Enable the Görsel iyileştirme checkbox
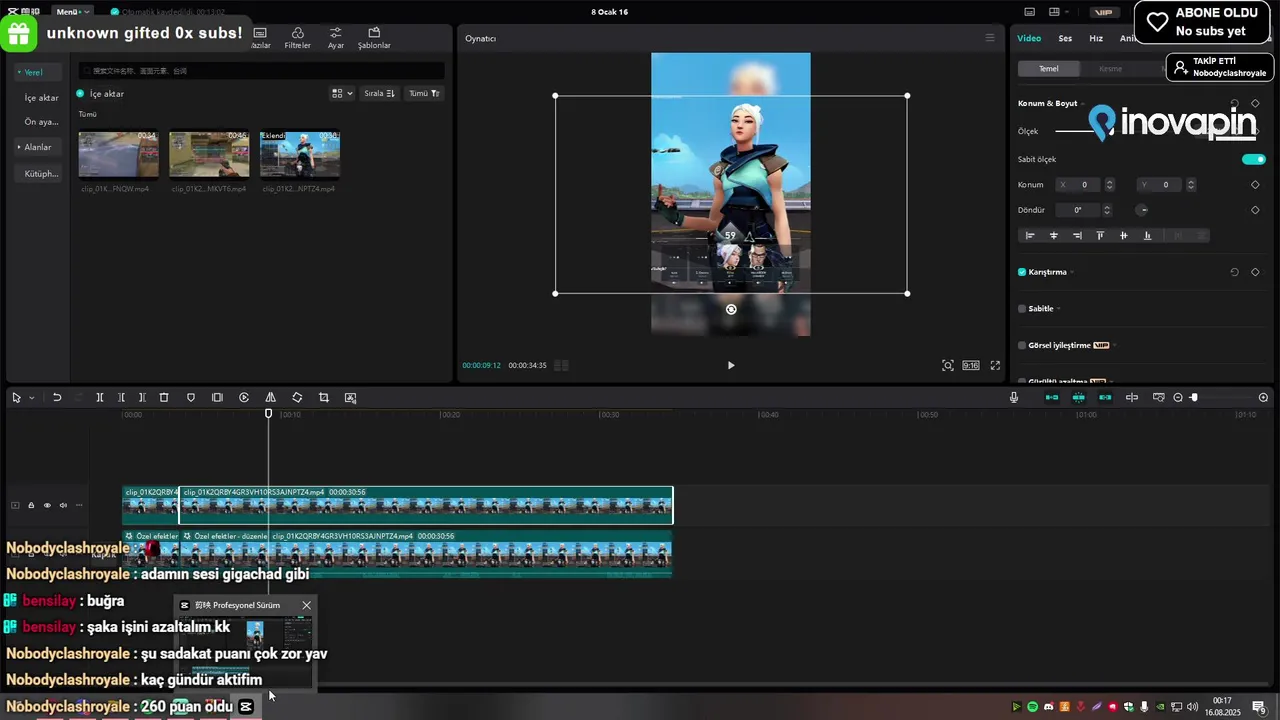This screenshot has width=1280, height=720. click(1022, 345)
